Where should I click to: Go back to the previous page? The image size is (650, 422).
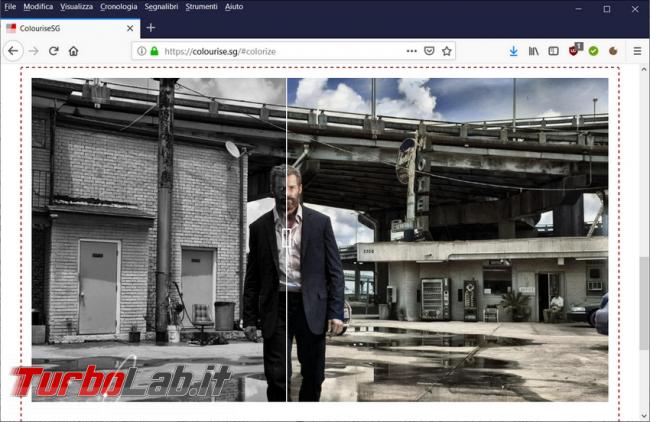pyautogui.click(x=13, y=51)
